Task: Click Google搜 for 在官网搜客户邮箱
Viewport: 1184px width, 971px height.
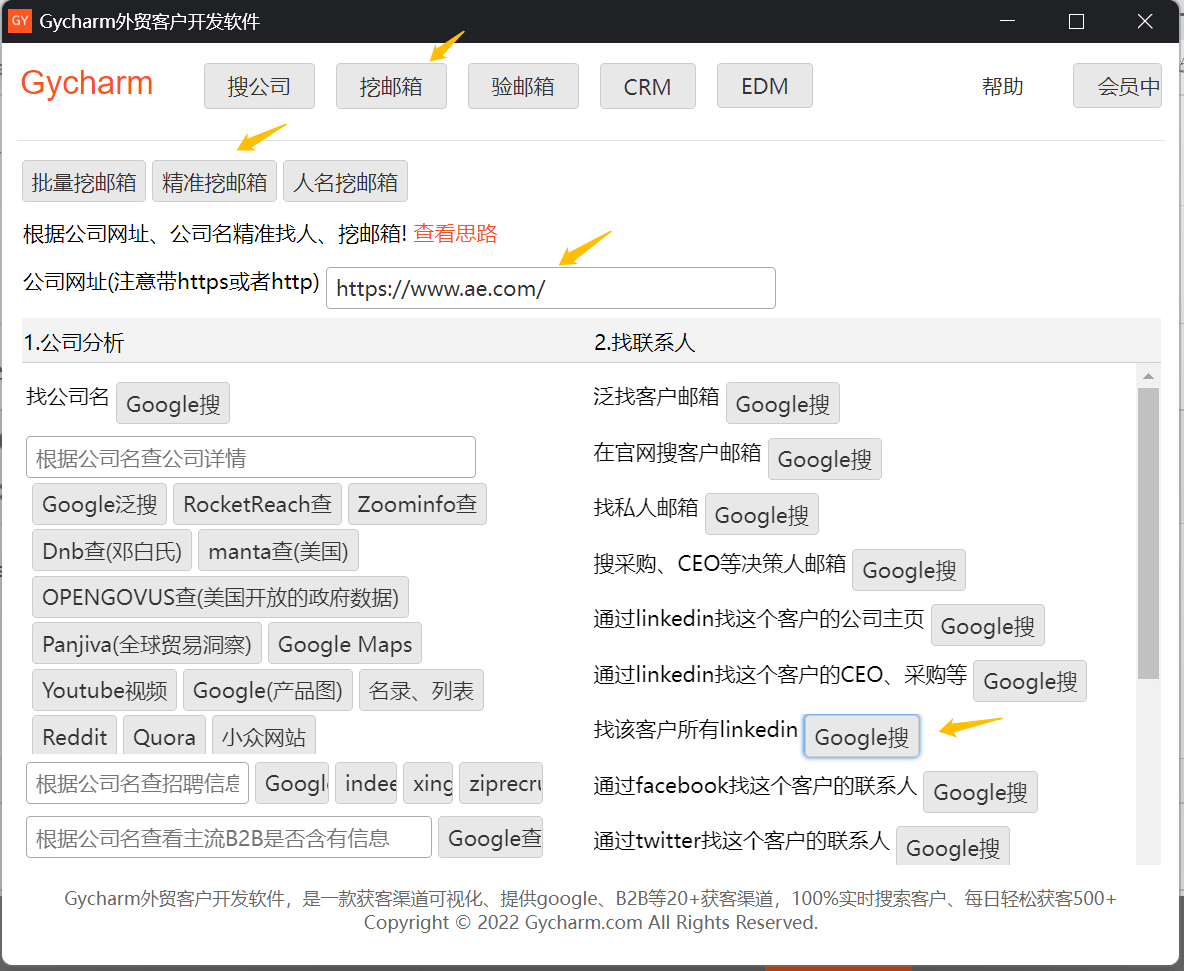Action: 825,458
